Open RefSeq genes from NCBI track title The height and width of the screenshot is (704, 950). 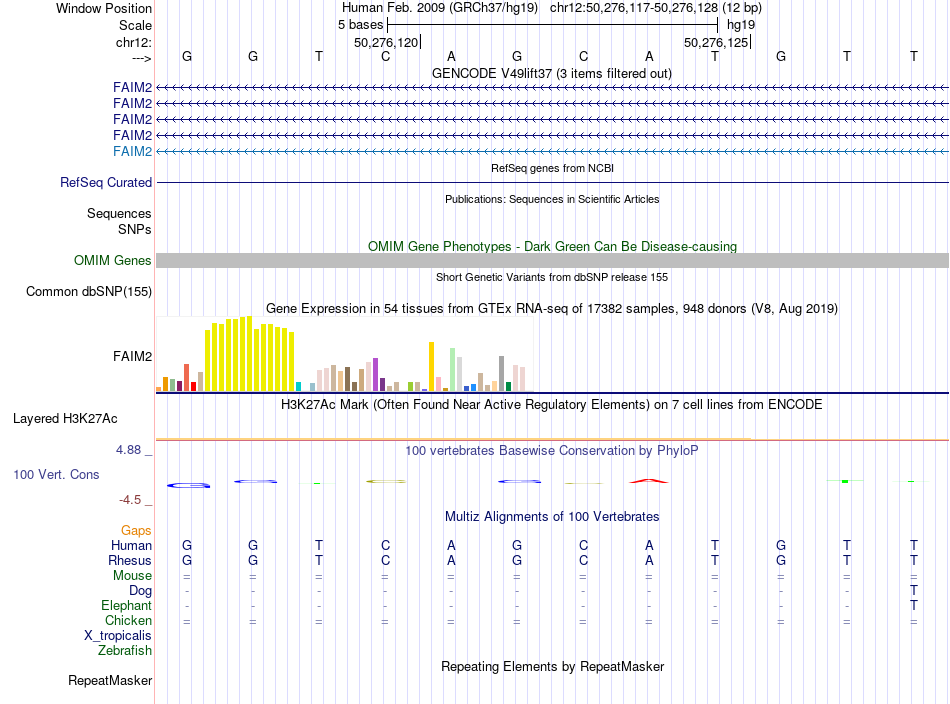(x=552, y=168)
